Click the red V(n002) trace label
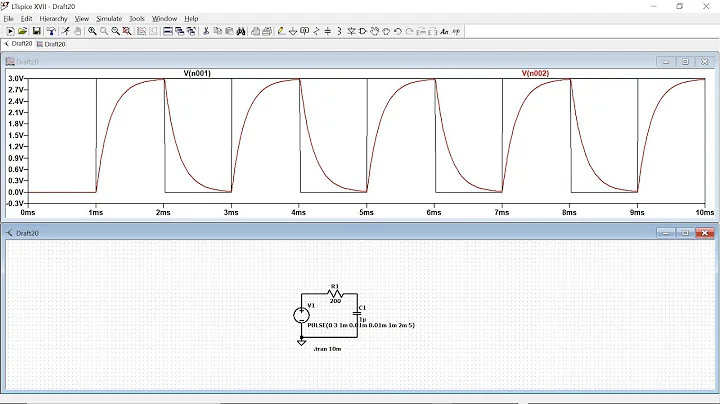Screen dimensions: 720x404 coord(535,73)
